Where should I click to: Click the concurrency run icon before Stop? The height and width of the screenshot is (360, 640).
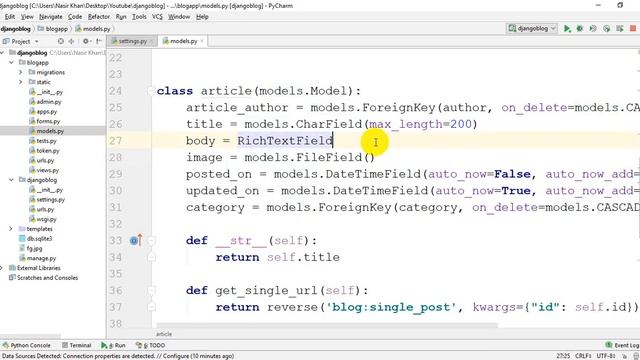[620, 29]
